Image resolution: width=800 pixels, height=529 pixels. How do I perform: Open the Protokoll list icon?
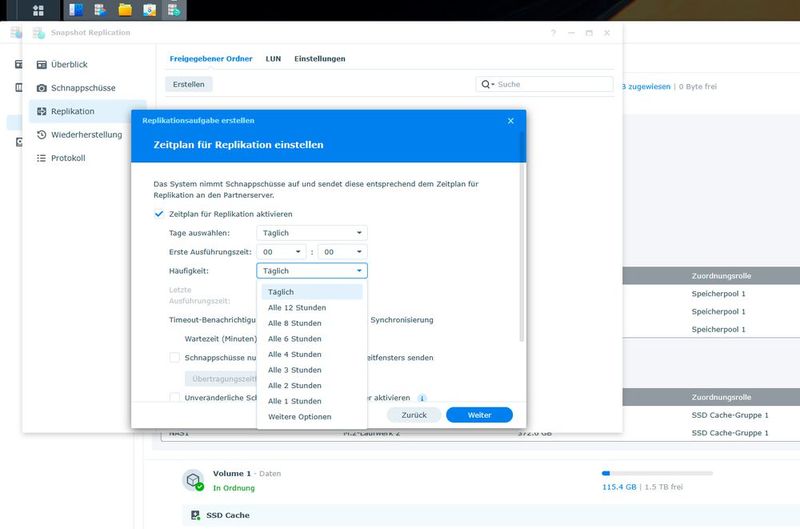(42, 158)
